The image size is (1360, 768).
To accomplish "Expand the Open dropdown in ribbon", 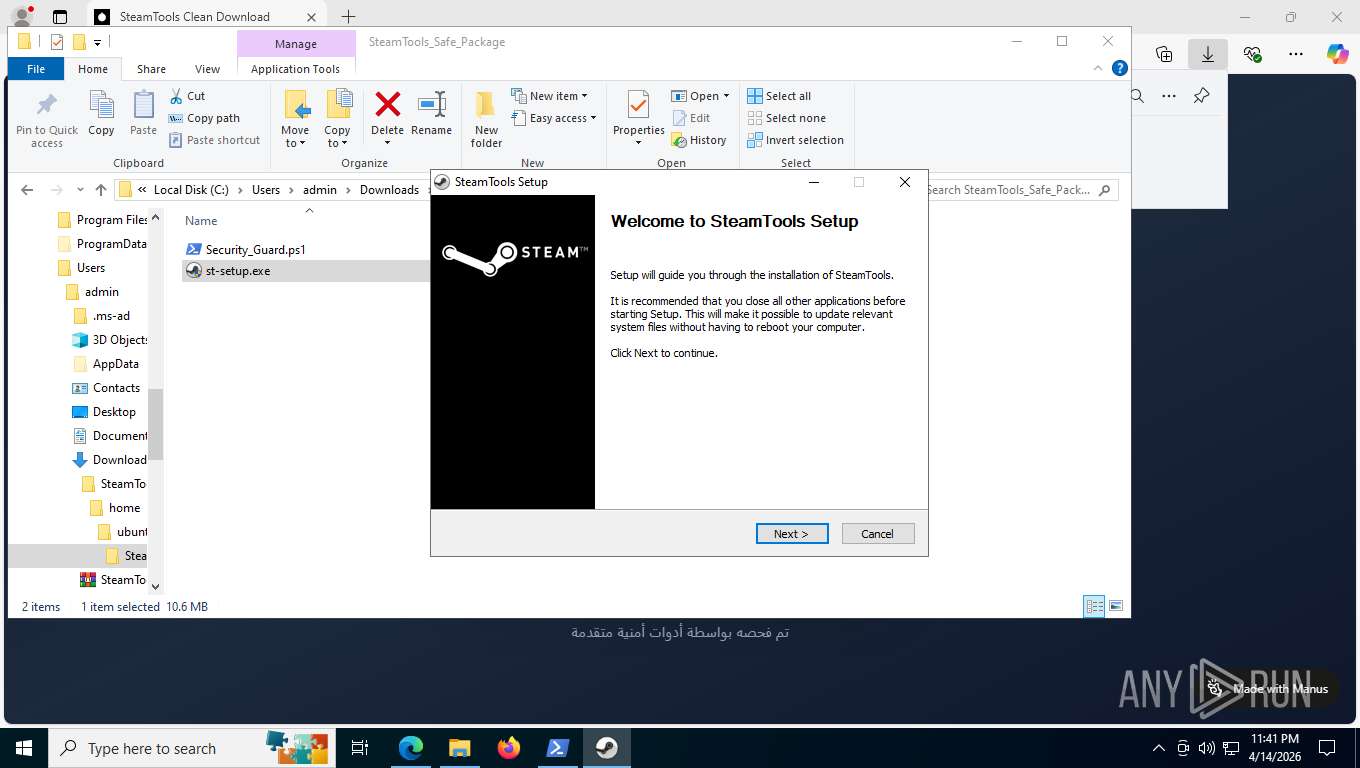I will [x=700, y=96].
